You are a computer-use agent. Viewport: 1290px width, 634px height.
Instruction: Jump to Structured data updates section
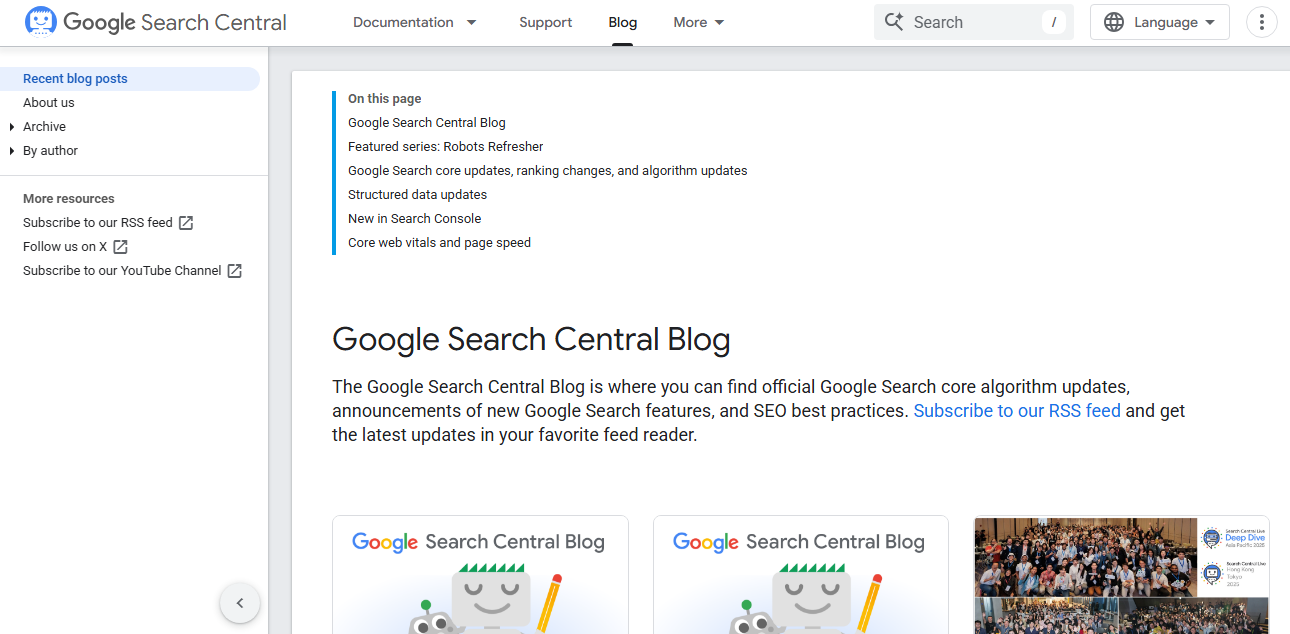pyautogui.click(x=417, y=195)
